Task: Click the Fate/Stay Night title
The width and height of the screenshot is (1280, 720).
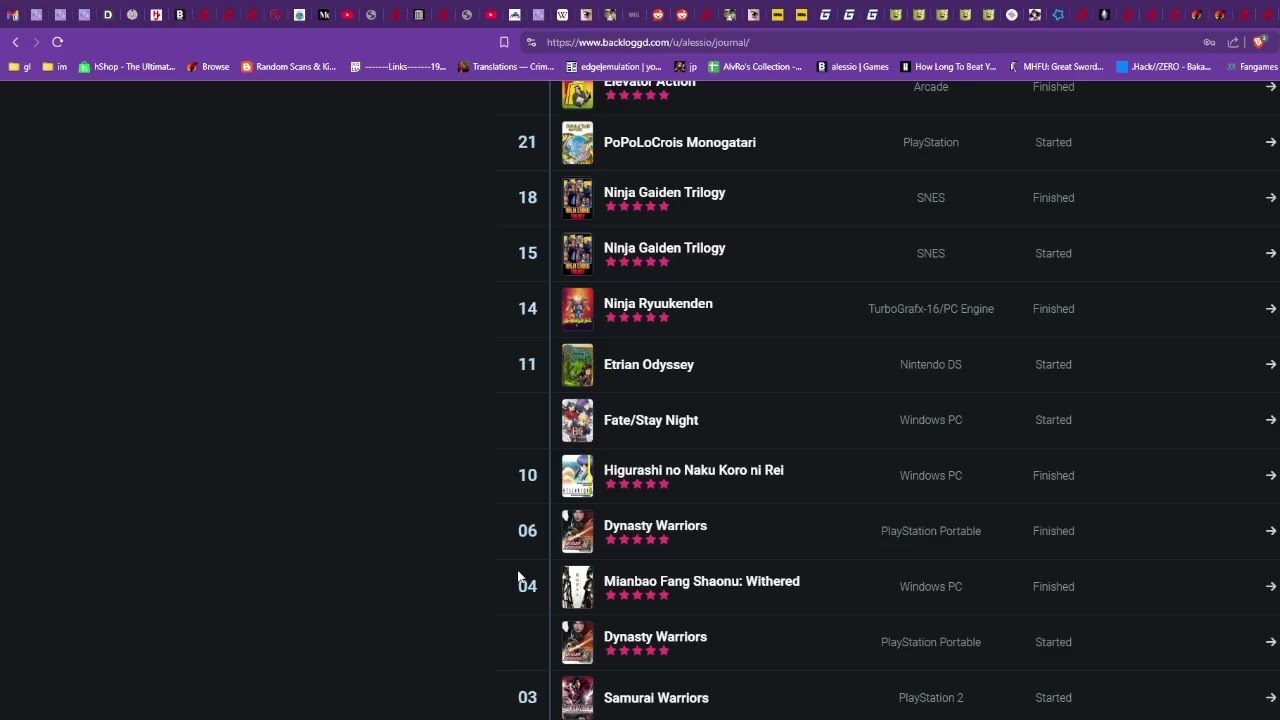Action: (x=651, y=420)
